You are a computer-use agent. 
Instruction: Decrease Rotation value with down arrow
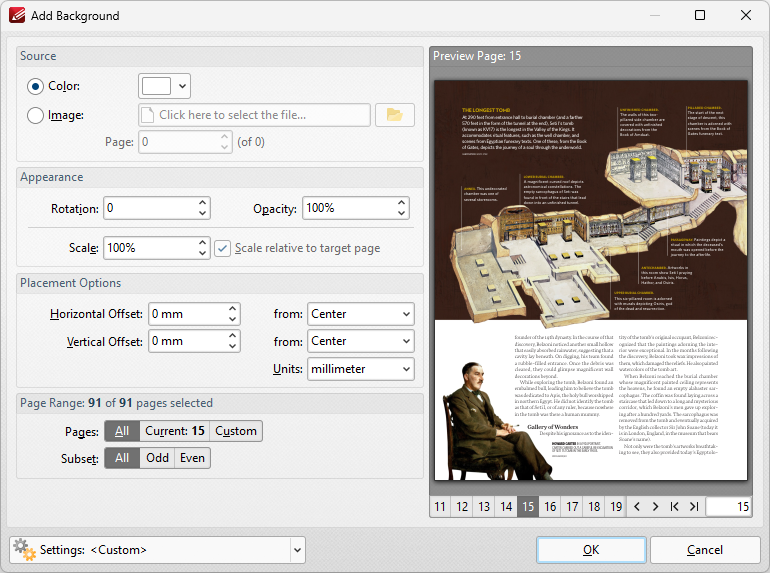click(202, 214)
